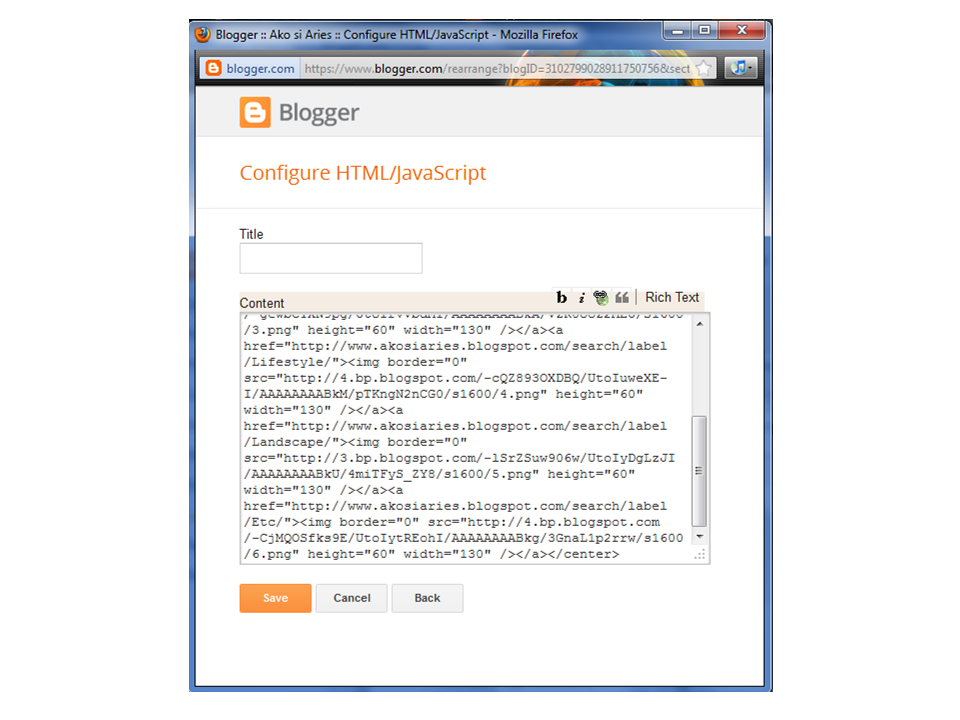This screenshot has width=960, height=720.
Task: Bookmark page with the star icon
Action: (x=704, y=68)
